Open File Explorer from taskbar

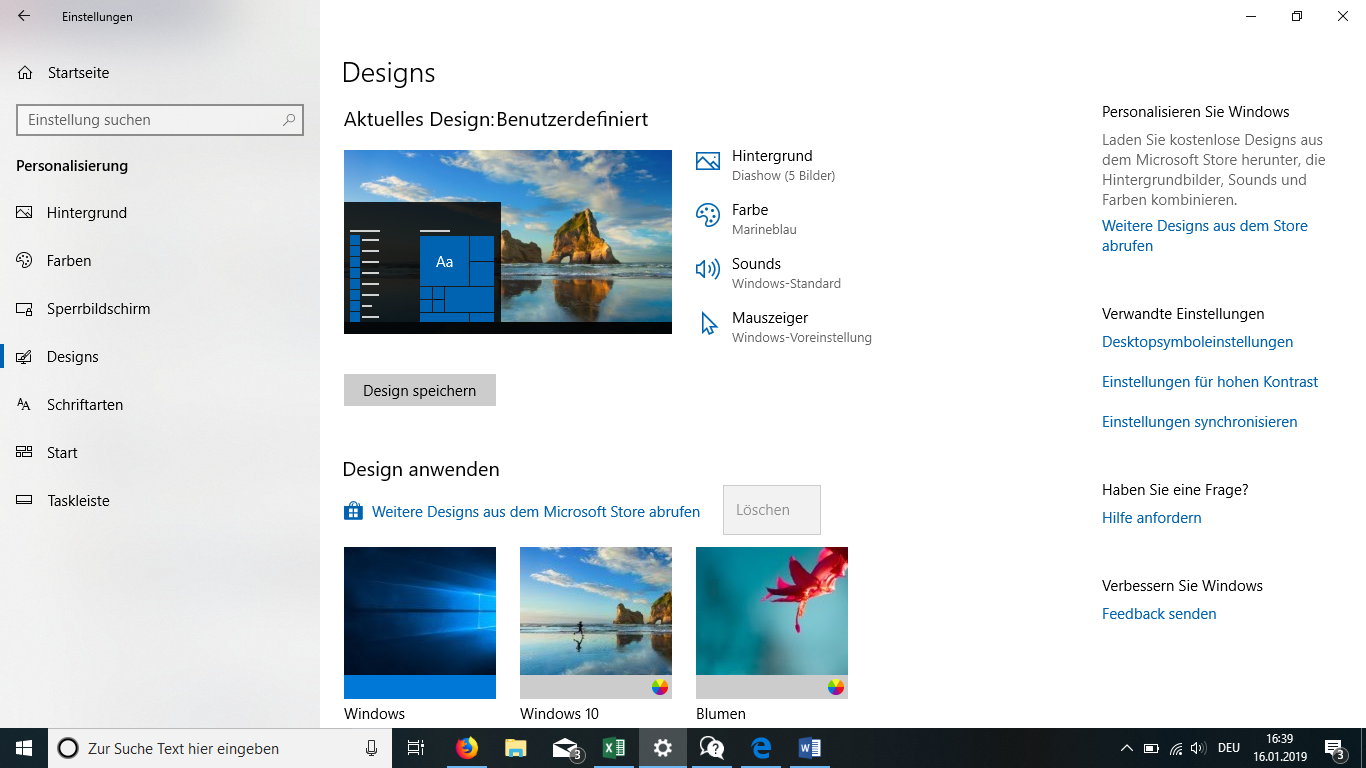click(x=515, y=748)
